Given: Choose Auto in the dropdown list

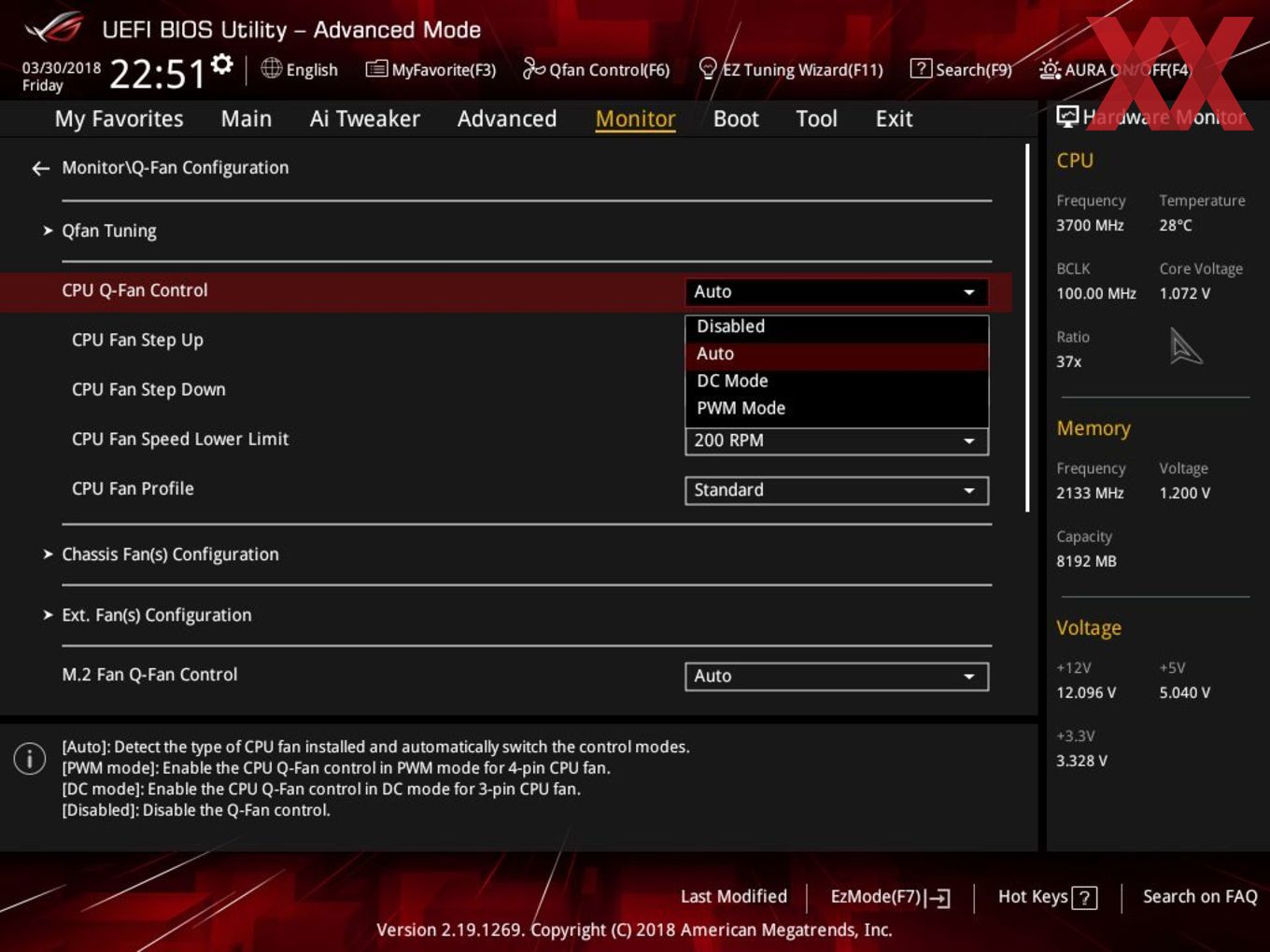Looking at the screenshot, I should click(836, 354).
